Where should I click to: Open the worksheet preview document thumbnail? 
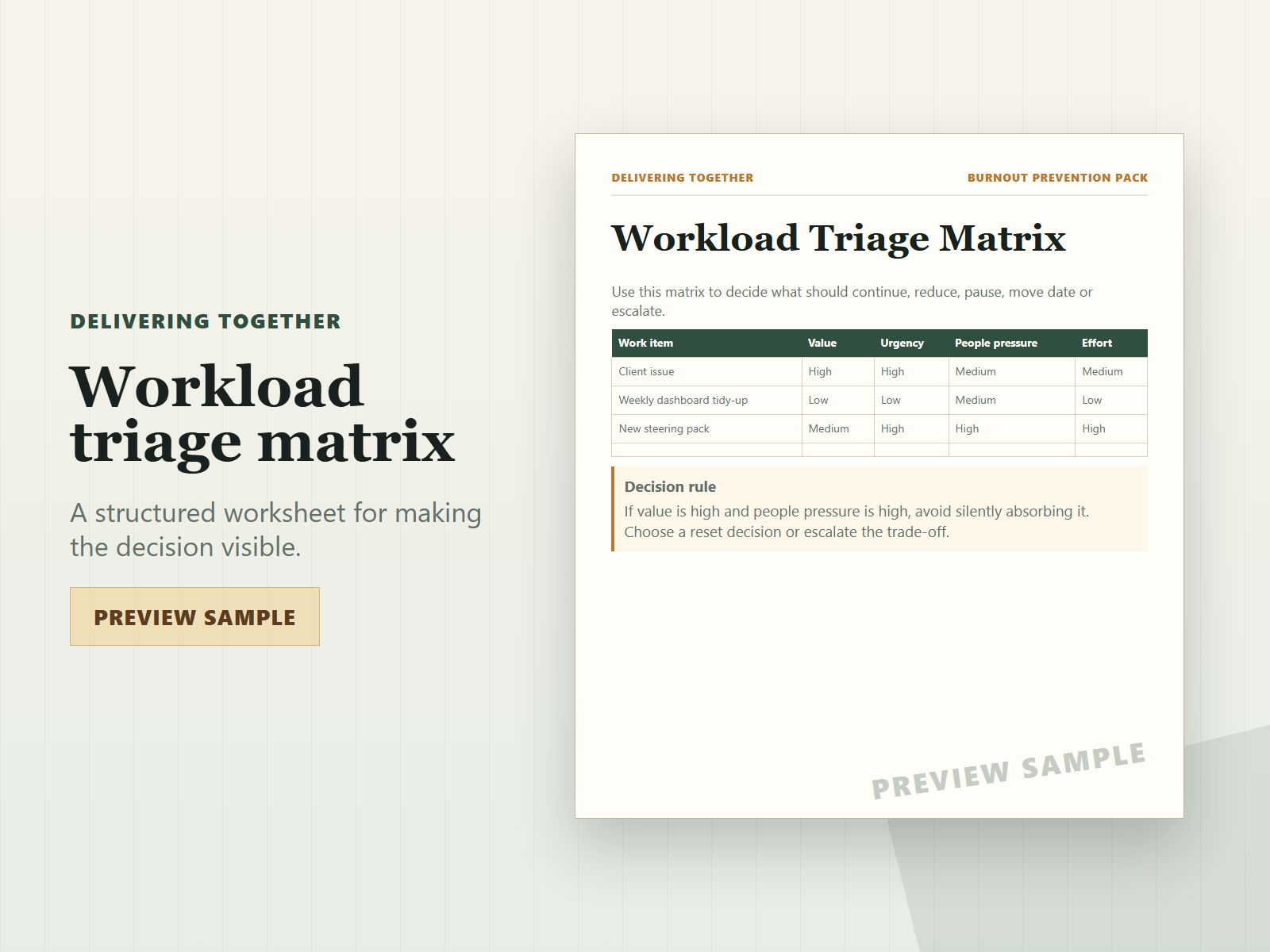[879, 476]
